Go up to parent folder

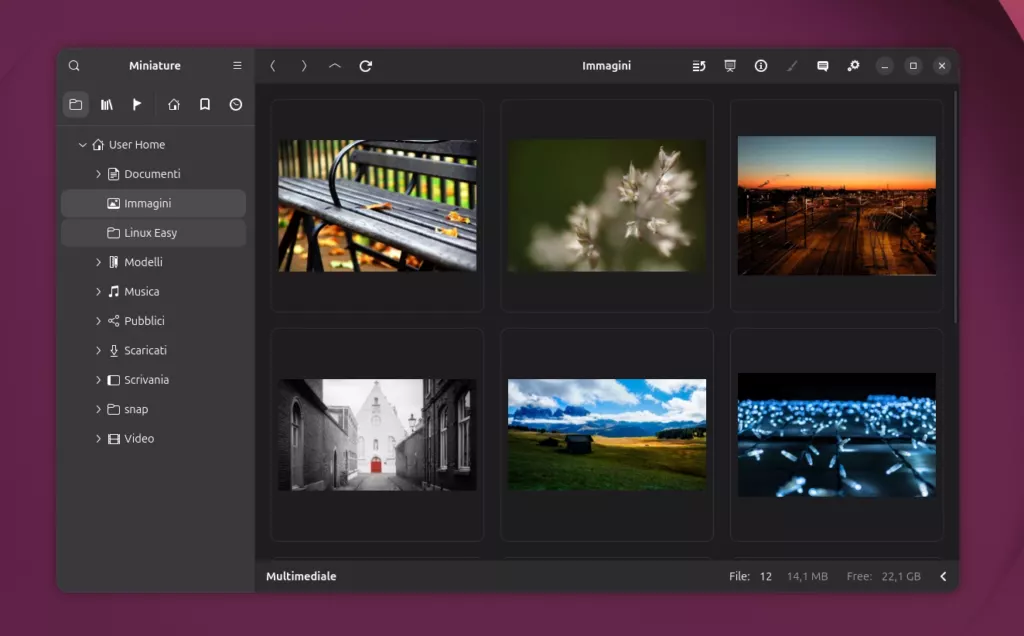335,66
